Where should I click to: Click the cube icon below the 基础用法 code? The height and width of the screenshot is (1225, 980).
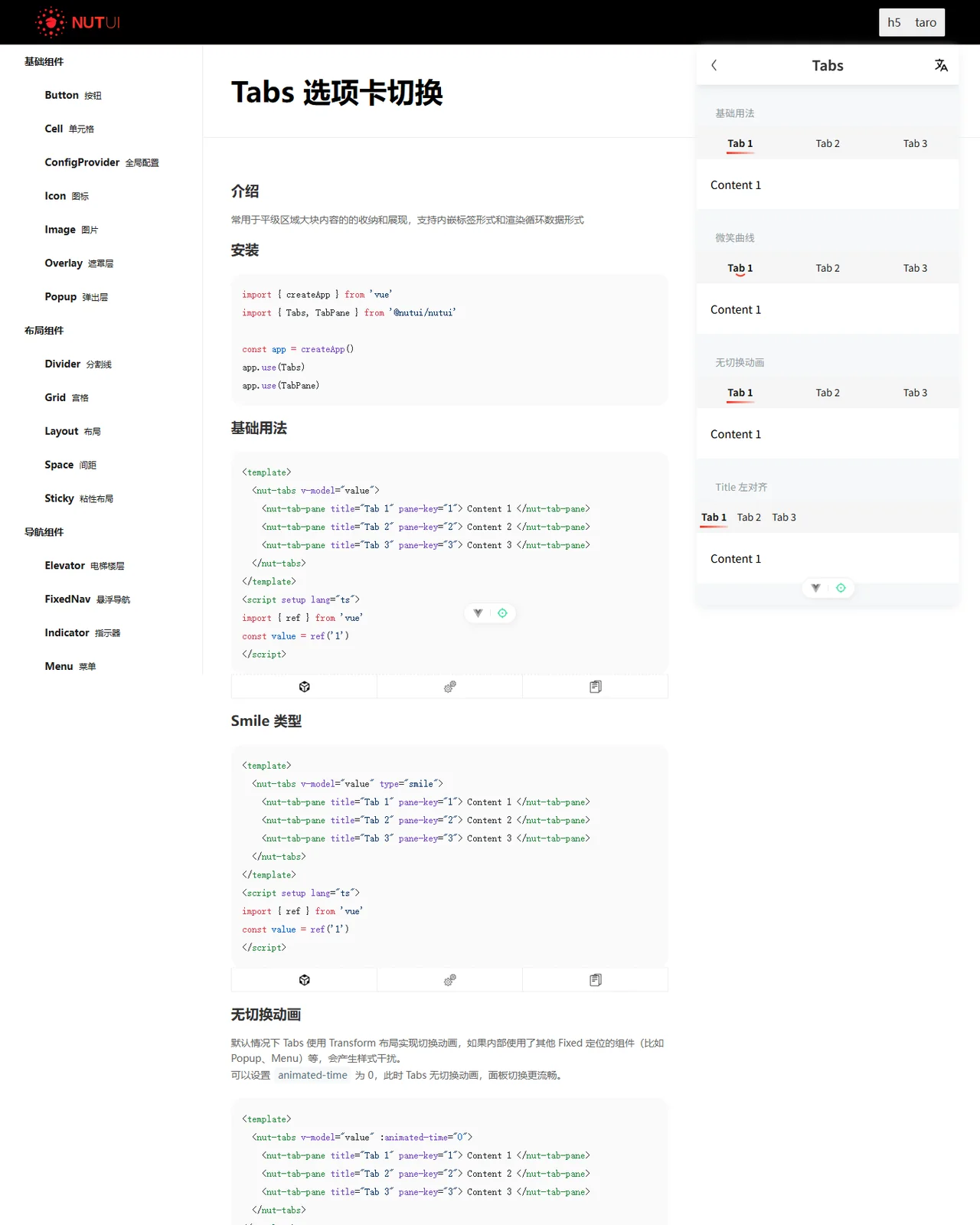[304, 687]
